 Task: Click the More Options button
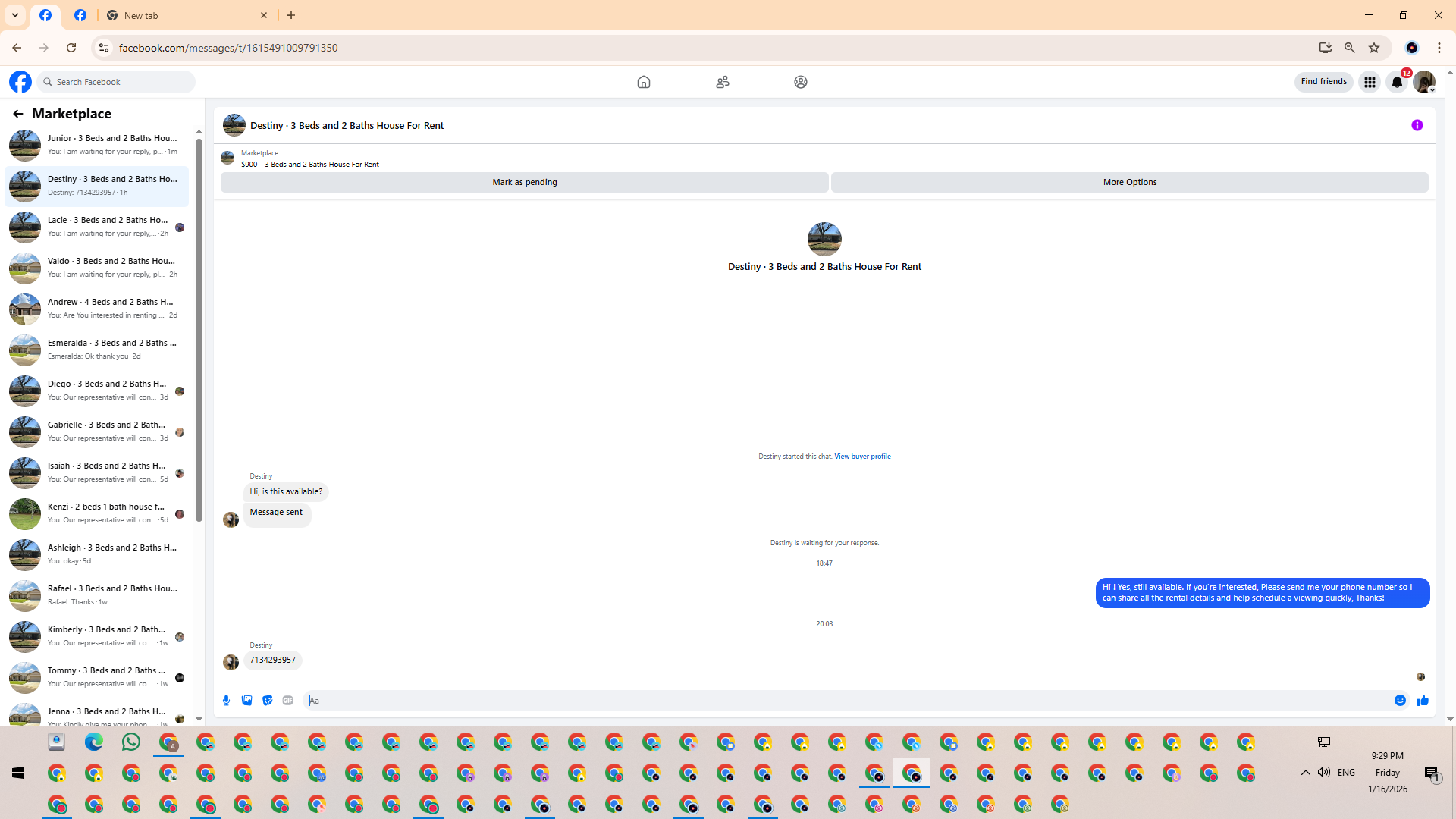(x=1129, y=182)
